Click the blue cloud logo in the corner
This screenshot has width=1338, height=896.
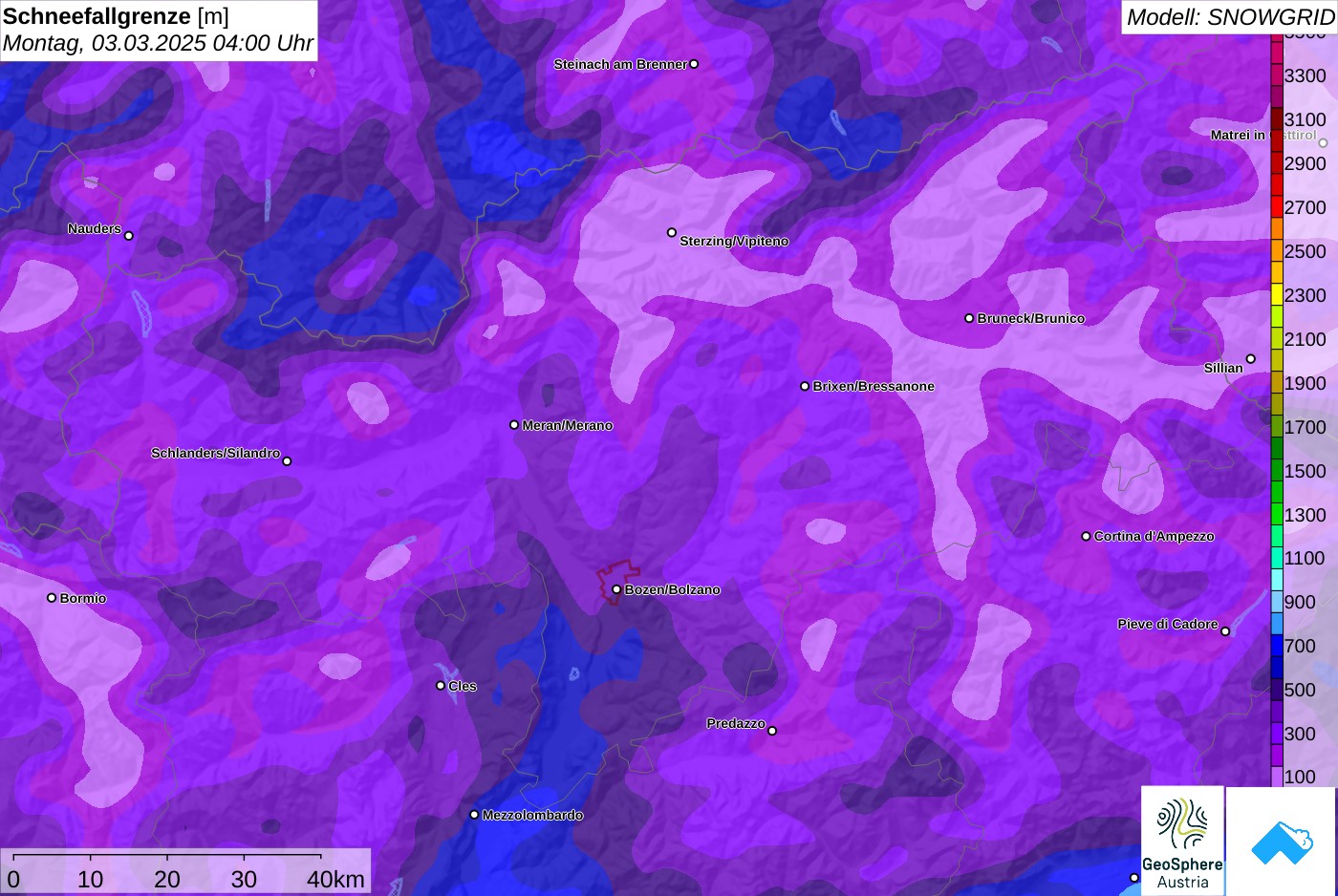click(x=1281, y=842)
